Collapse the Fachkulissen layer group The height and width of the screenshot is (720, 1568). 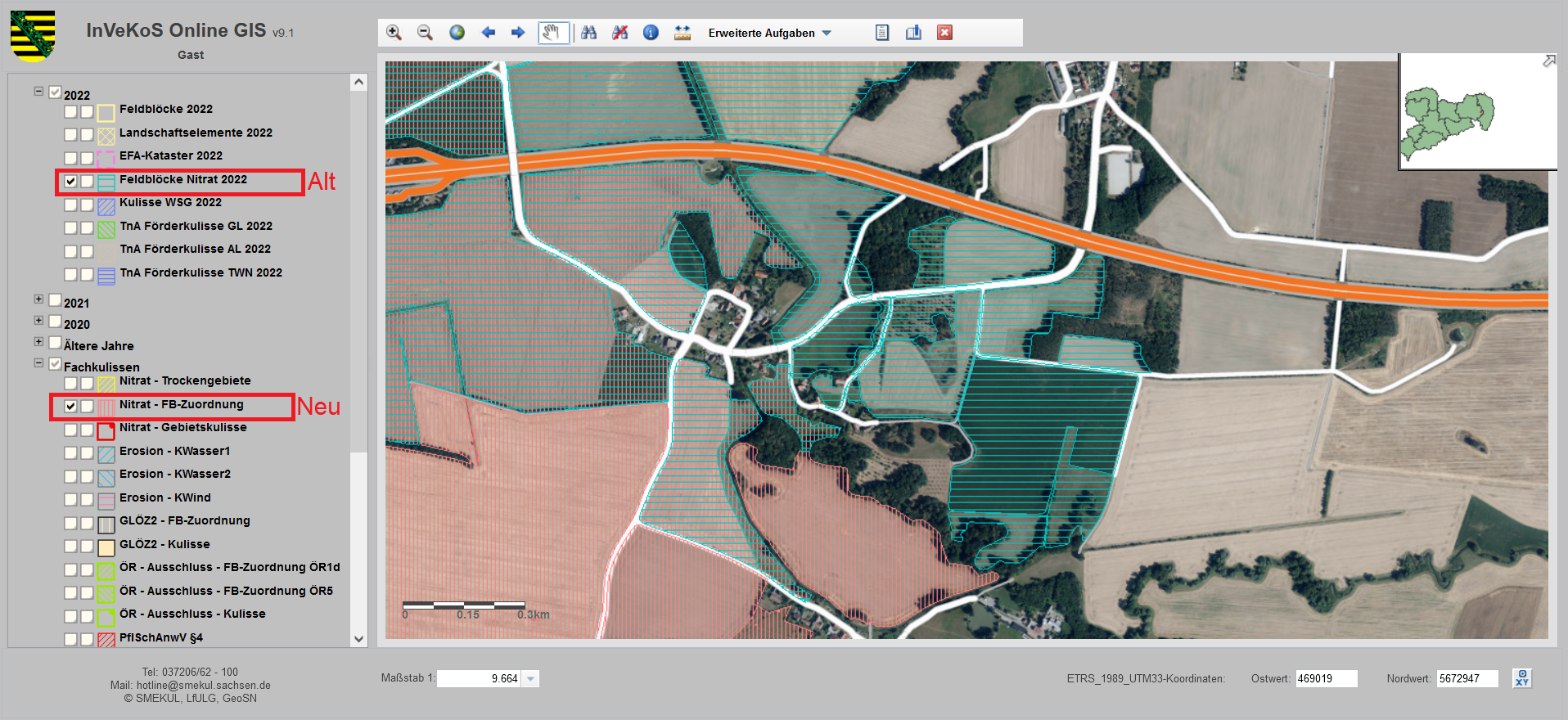[x=38, y=362]
